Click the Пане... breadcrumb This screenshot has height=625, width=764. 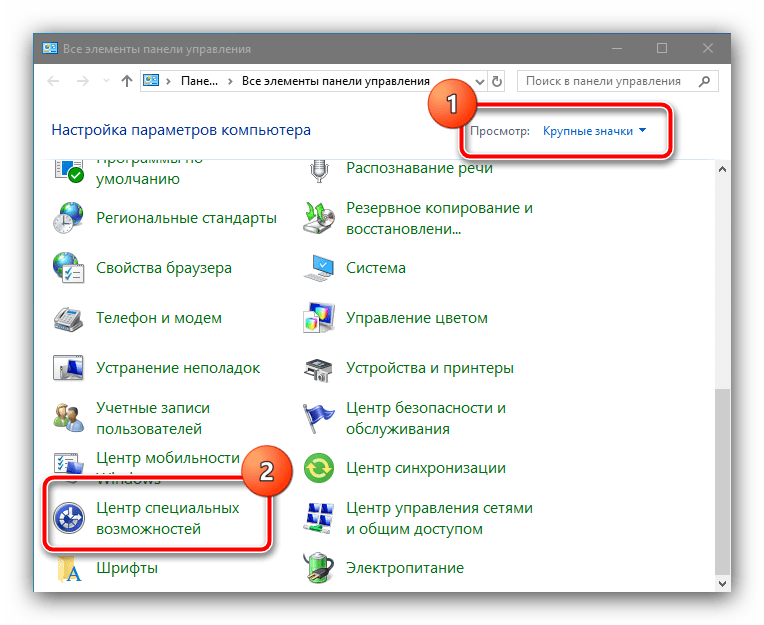pyautogui.click(x=199, y=81)
